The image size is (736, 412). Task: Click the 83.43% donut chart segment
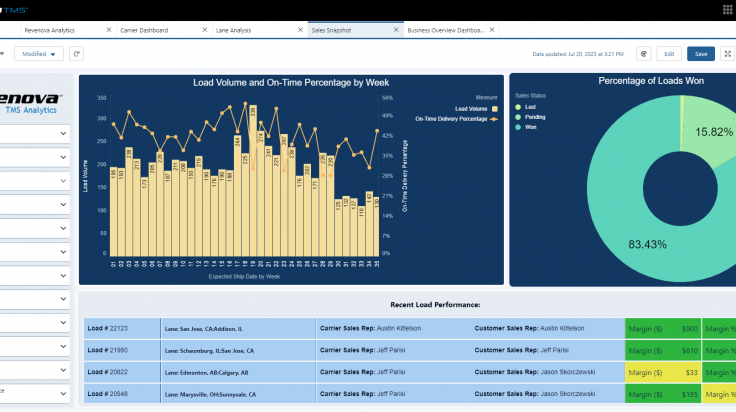click(620, 245)
